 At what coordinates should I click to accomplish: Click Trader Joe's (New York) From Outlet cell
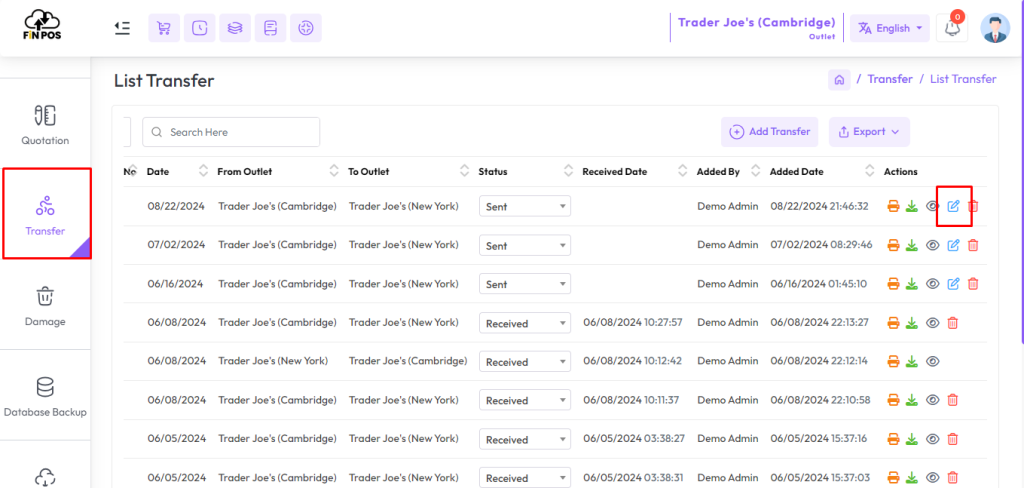[273, 361]
